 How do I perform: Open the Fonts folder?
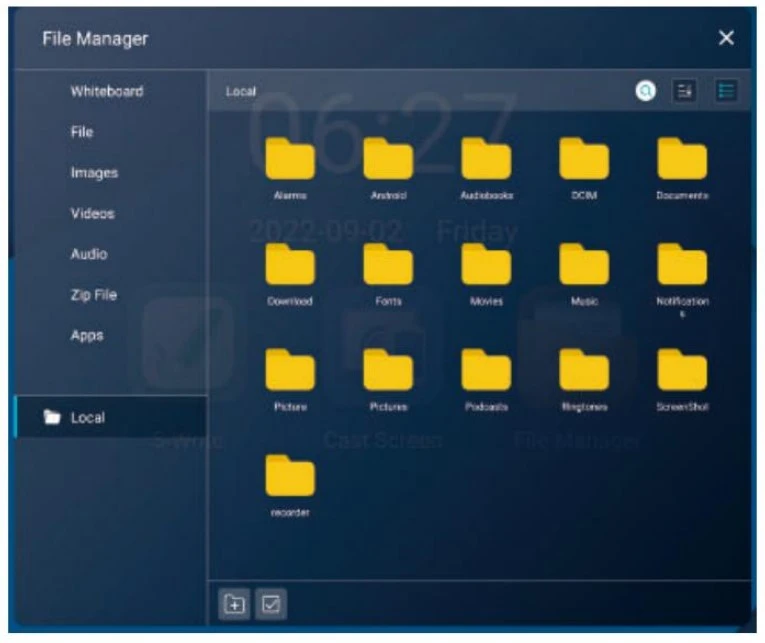pos(388,265)
